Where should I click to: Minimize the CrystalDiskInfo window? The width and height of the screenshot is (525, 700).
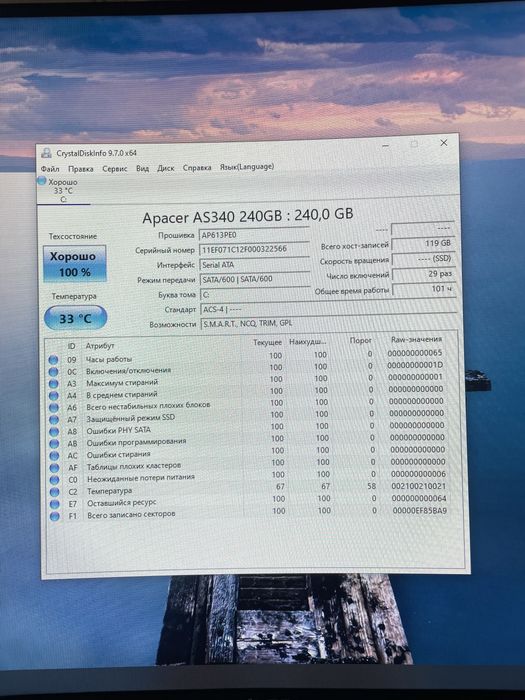(x=386, y=146)
